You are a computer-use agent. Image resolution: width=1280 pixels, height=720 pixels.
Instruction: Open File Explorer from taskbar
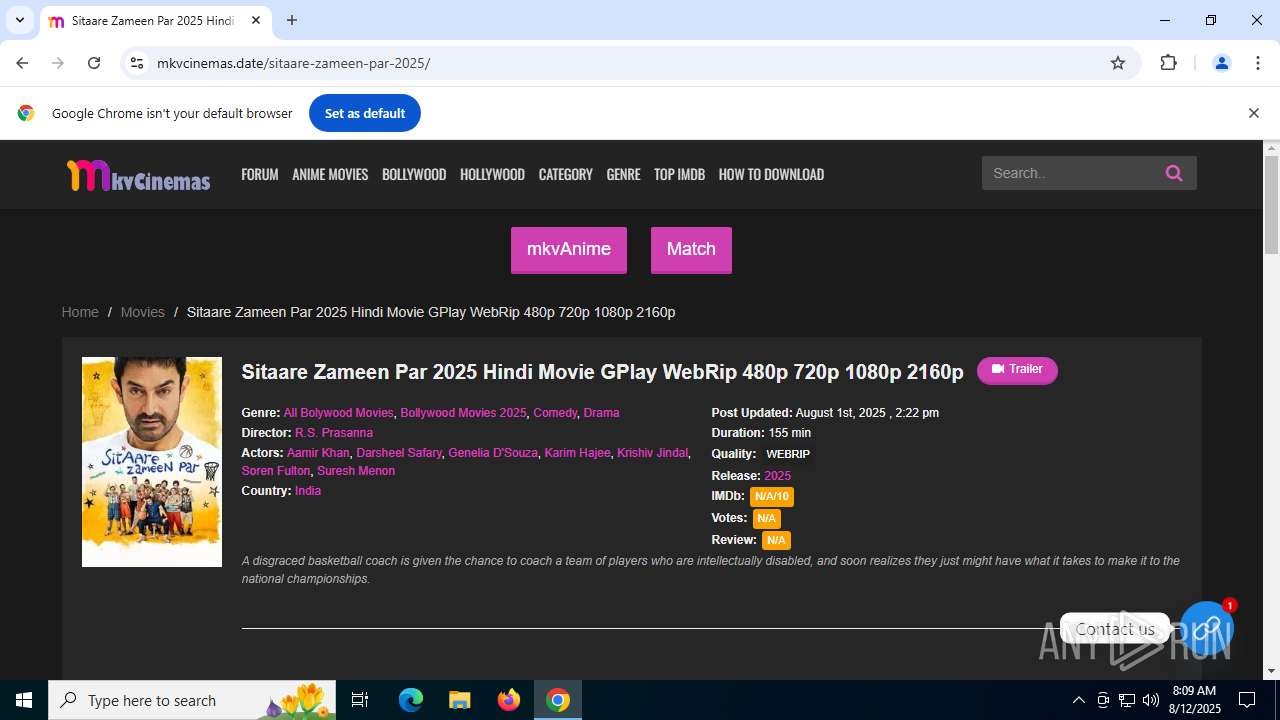(x=459, y=700)
